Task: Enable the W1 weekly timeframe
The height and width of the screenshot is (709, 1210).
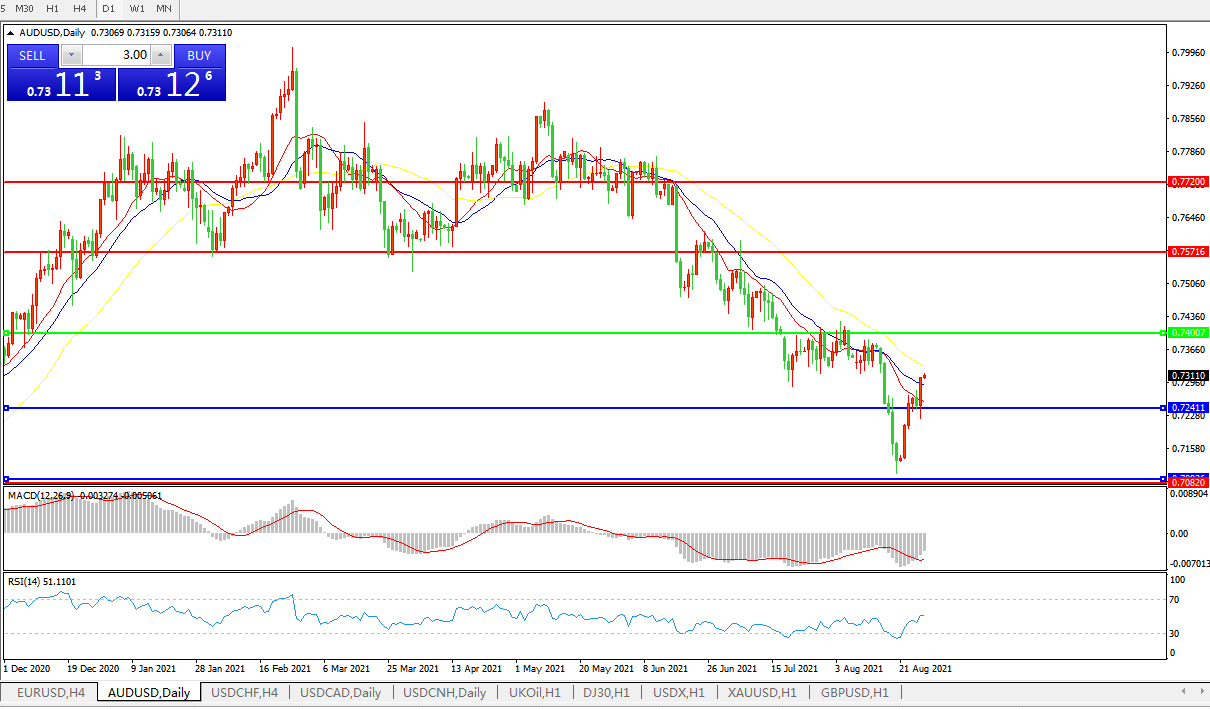Action: (x=136, y=8)
